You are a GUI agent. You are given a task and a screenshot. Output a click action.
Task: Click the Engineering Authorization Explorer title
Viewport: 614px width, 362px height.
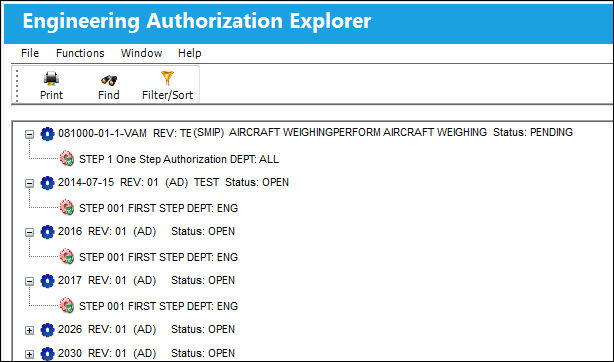(197, 21)
